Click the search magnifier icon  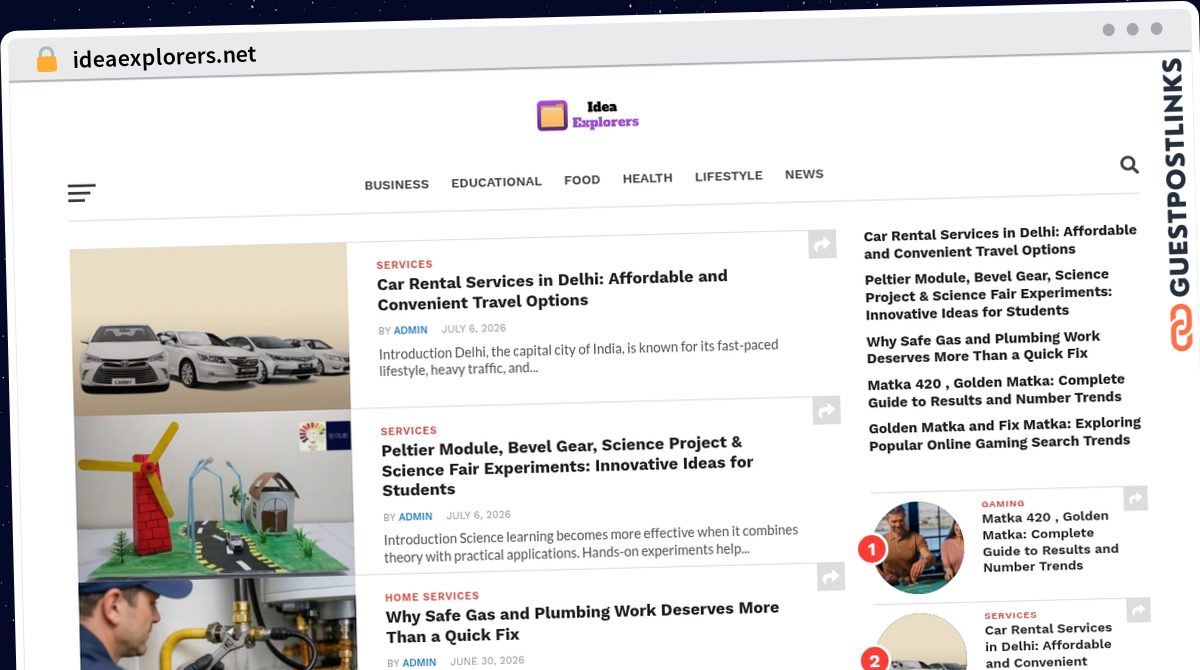click(1129, 165)
